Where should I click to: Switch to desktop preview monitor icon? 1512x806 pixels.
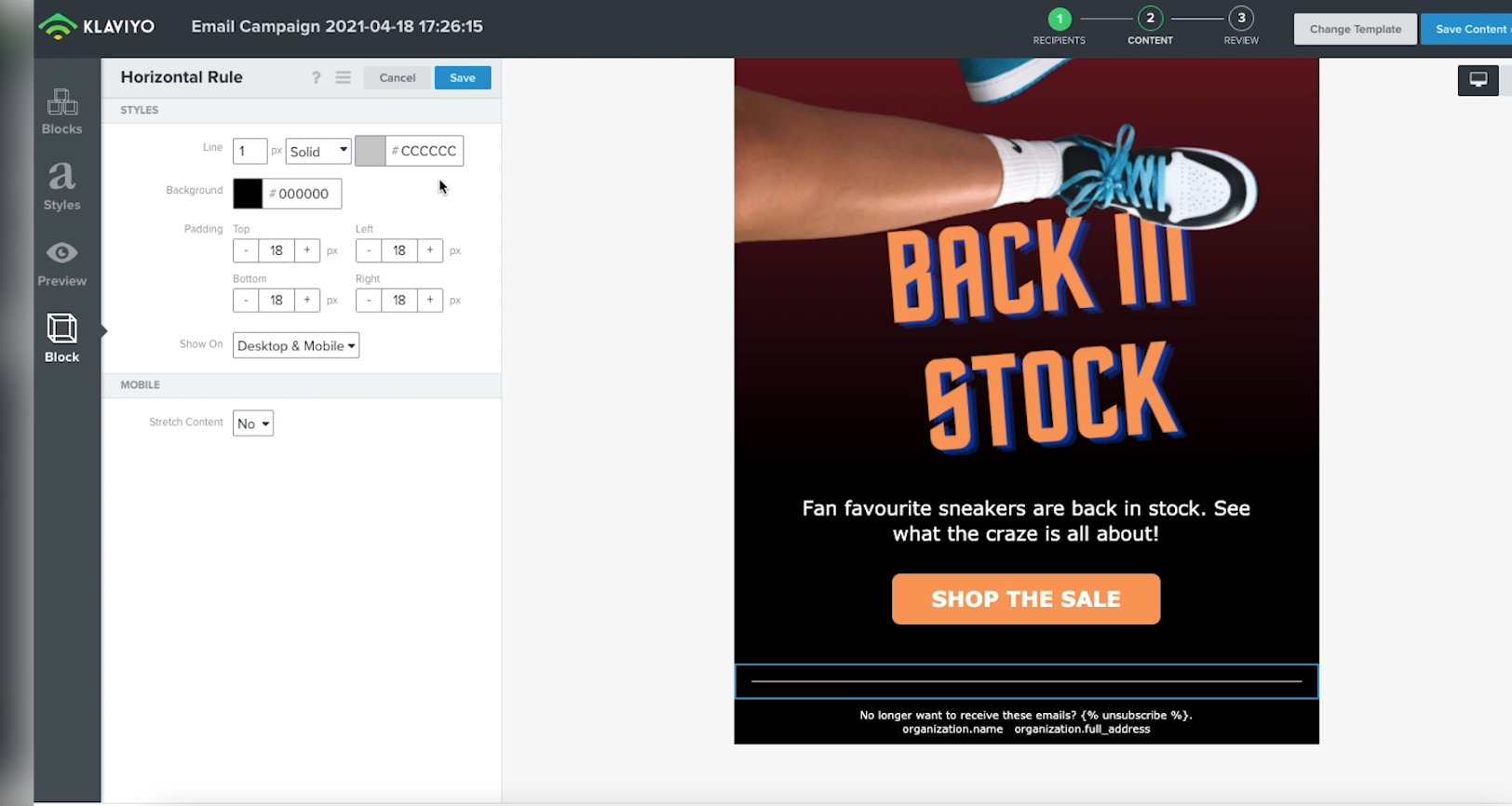[1478, 80]
